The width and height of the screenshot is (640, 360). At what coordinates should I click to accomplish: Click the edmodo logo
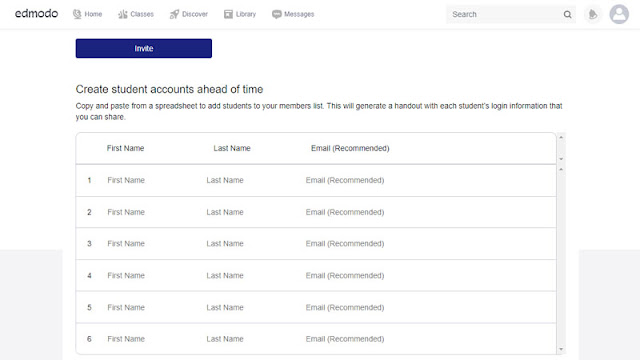tap(36, 13)
